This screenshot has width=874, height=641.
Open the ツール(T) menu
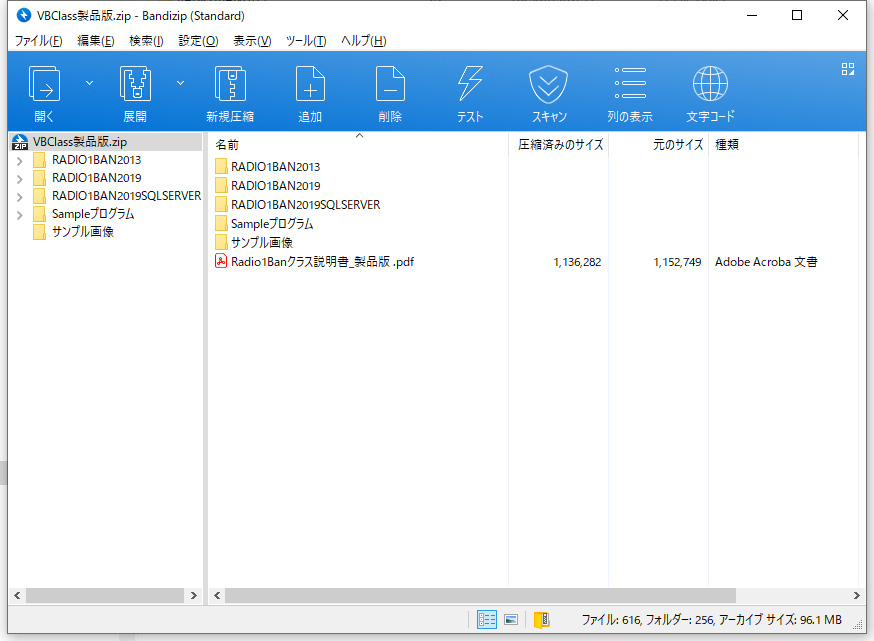click(305, 41)
